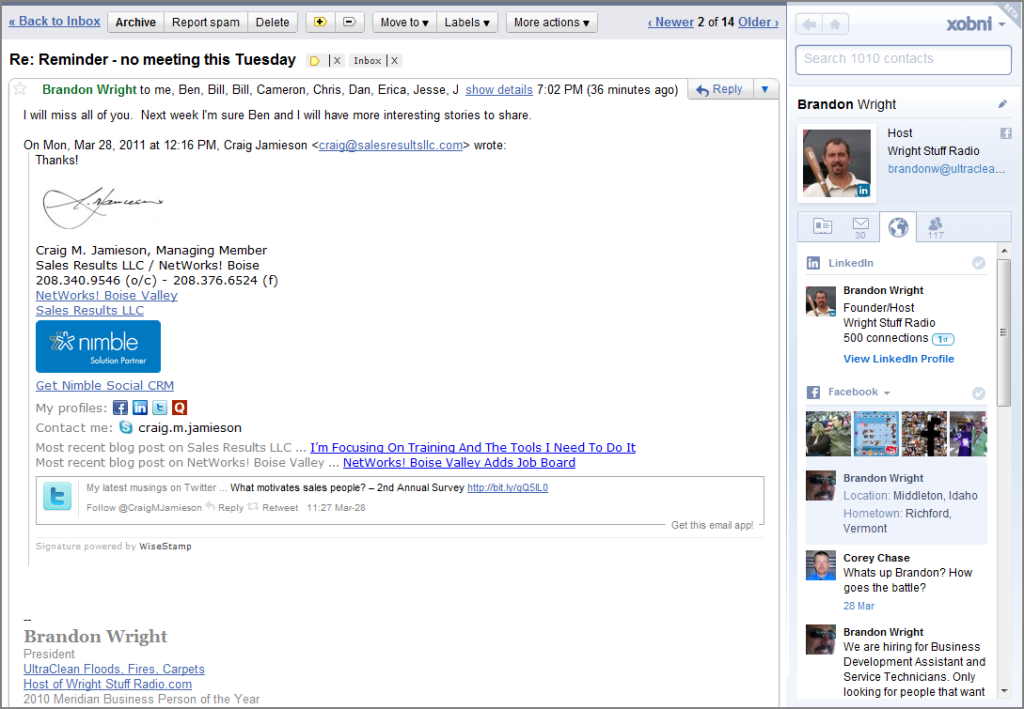Click Brandon Wright's profile photo

coord(837,163)
